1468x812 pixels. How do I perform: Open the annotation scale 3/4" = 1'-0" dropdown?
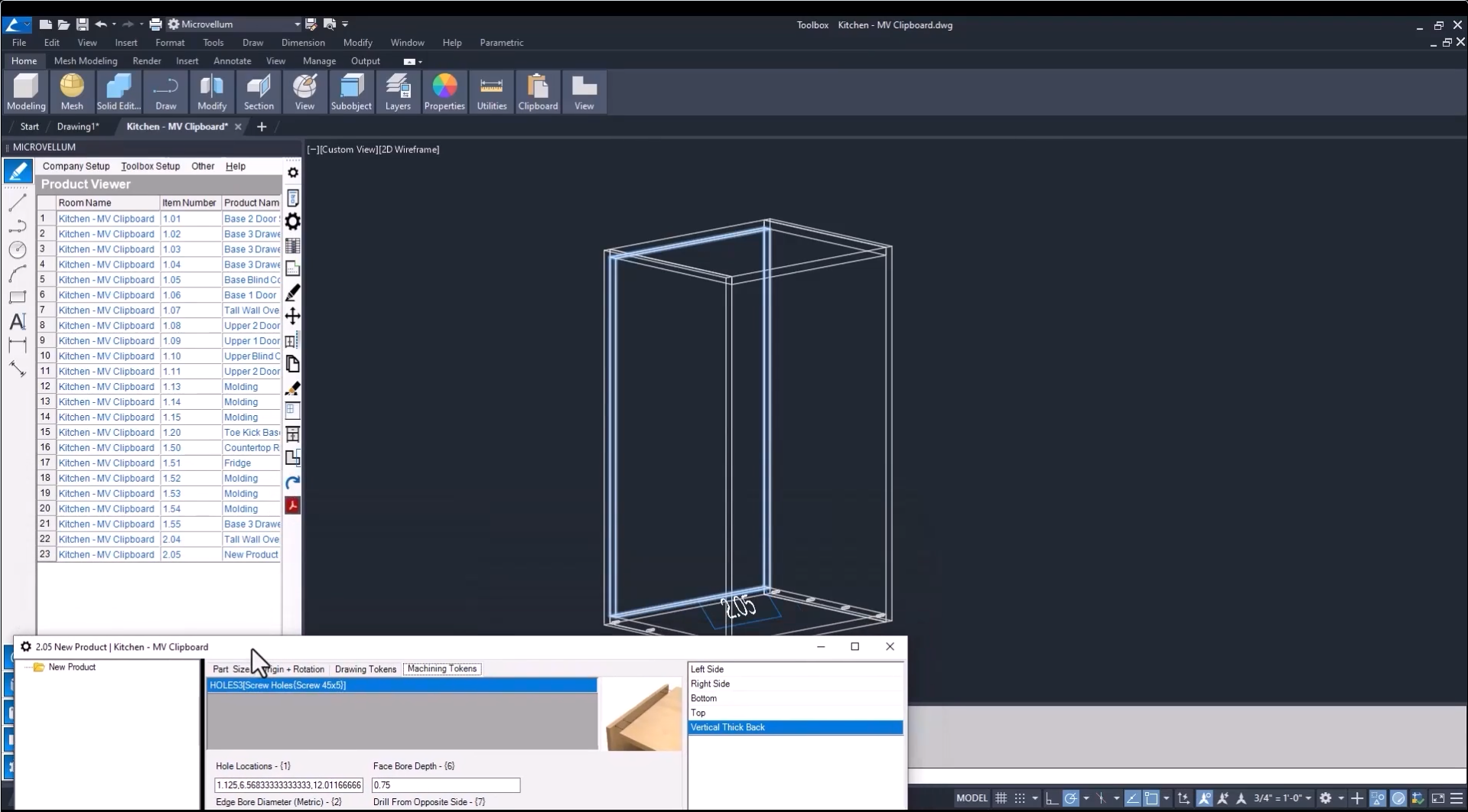(1283, 798)
